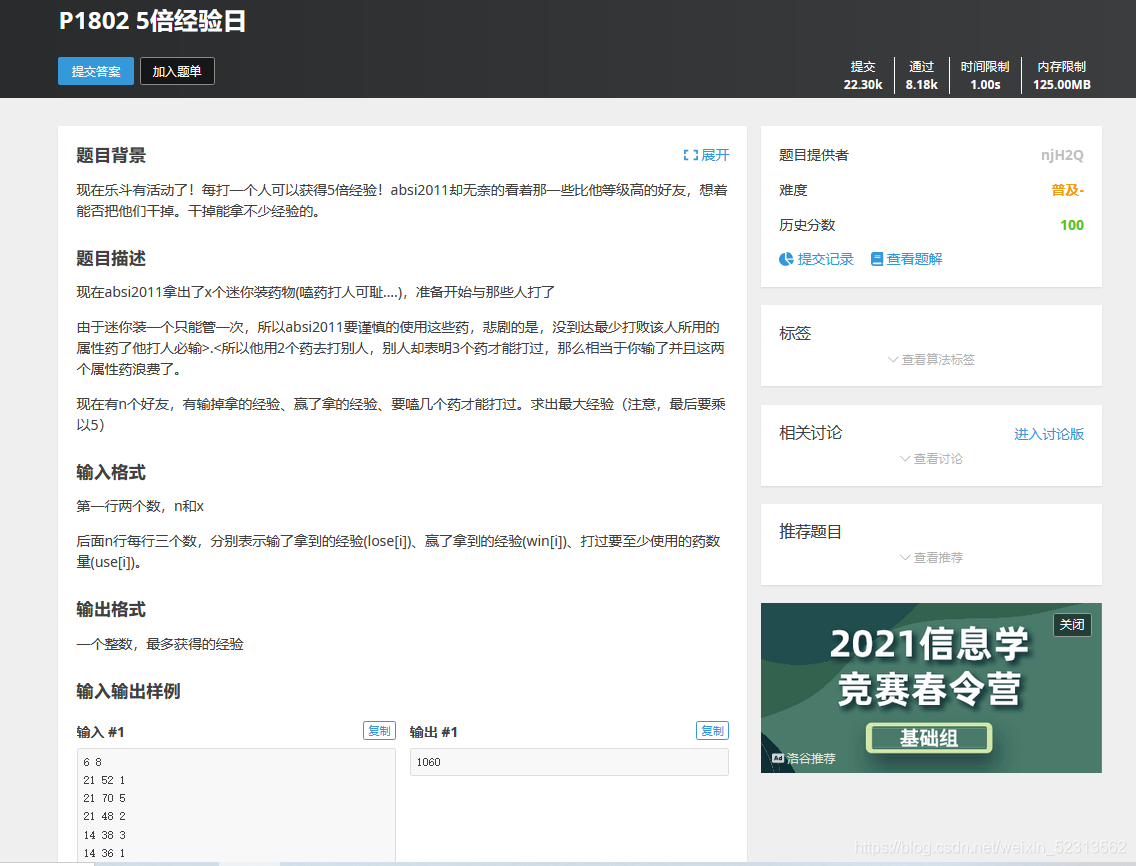The height and width of the screenshot is (866, 1136).
Task: Open the 进入讨论版 discussion board link
Action: [x=1048, y=434]
